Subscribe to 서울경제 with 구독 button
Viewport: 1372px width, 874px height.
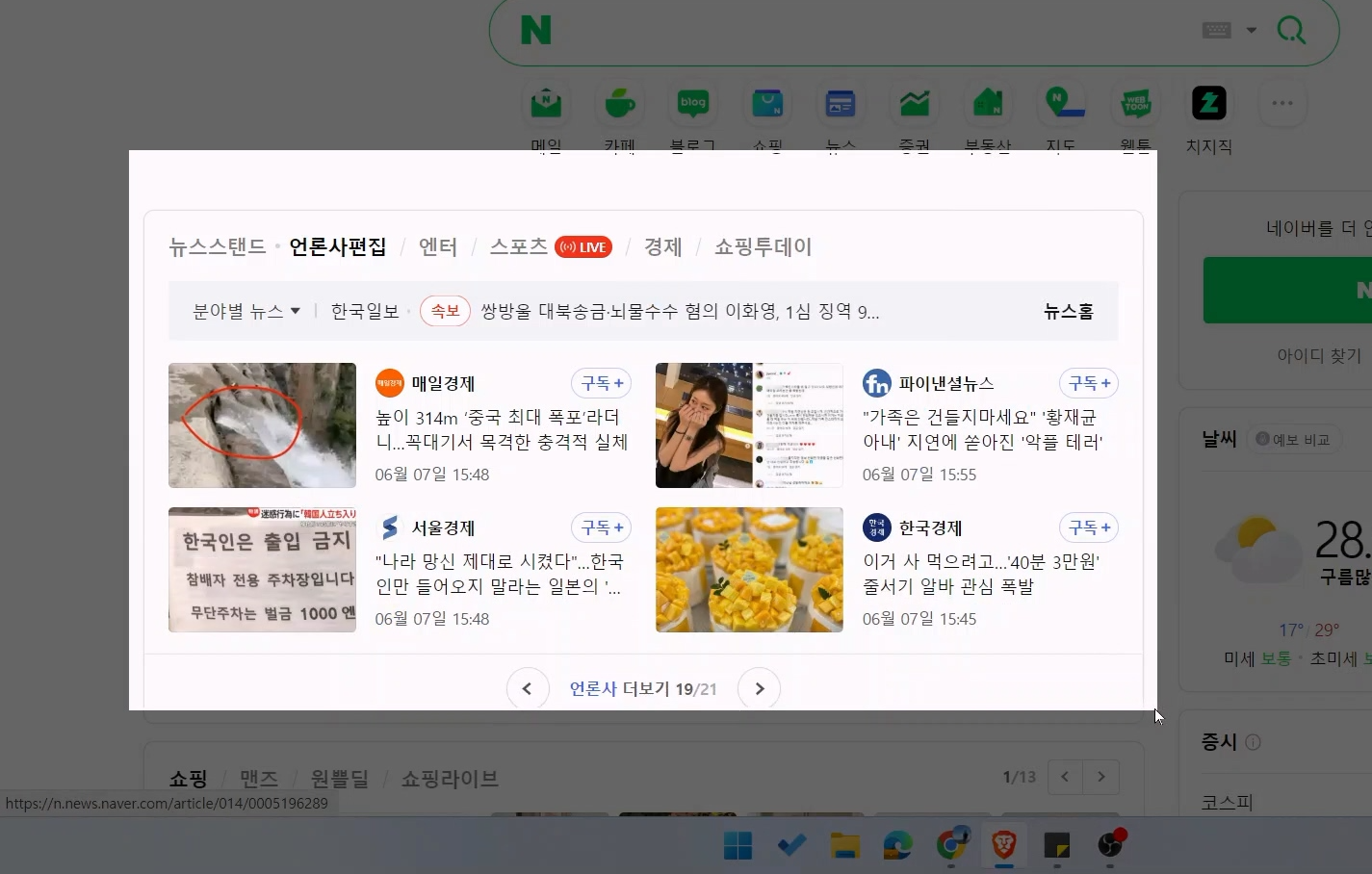coord(602,527)
